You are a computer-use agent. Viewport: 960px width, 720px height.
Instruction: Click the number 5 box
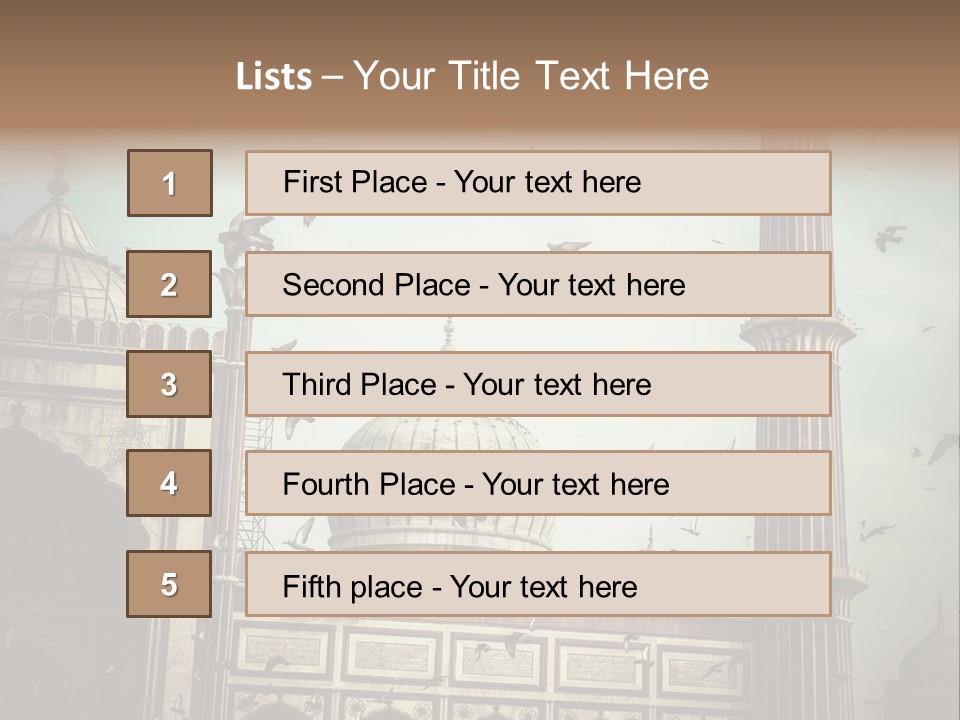coord(169,584)
